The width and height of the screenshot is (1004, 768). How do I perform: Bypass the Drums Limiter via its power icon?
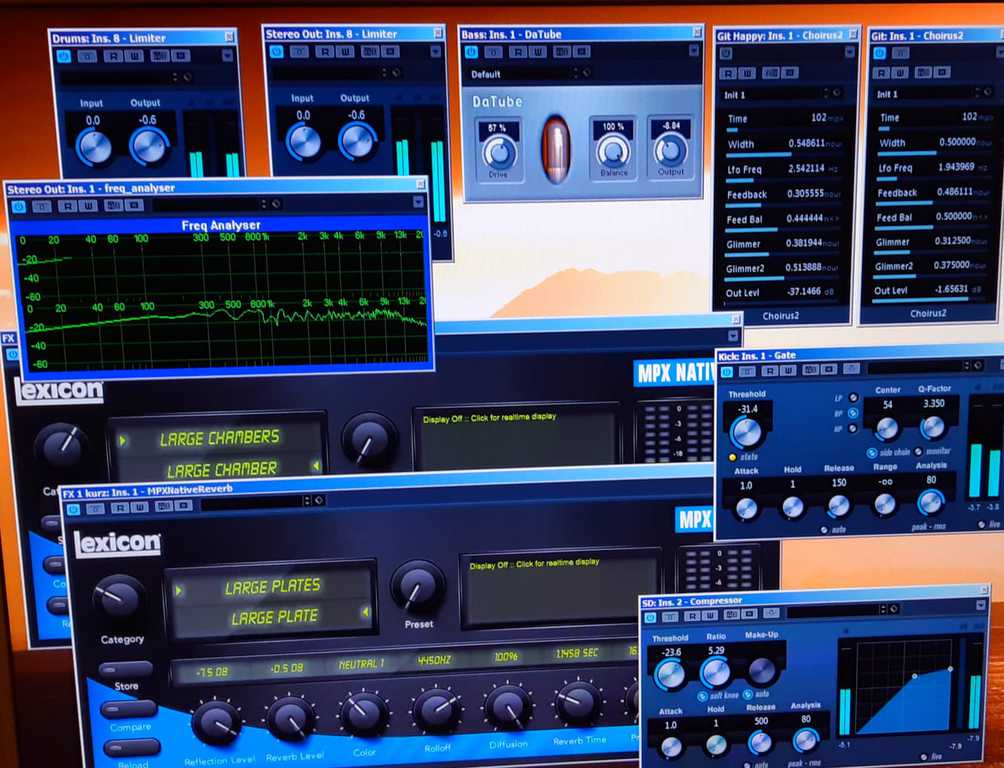point(63,56)
